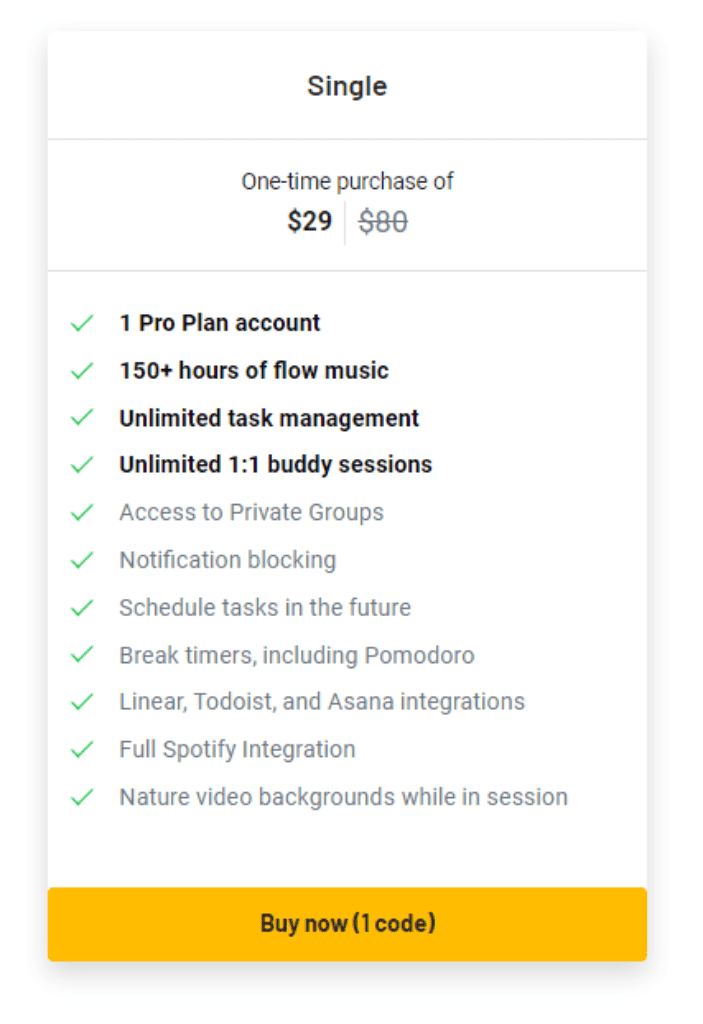This screenshot has height=1024, width=703.
Task: Select the Unlimited task management text
Action: [269, 418]
